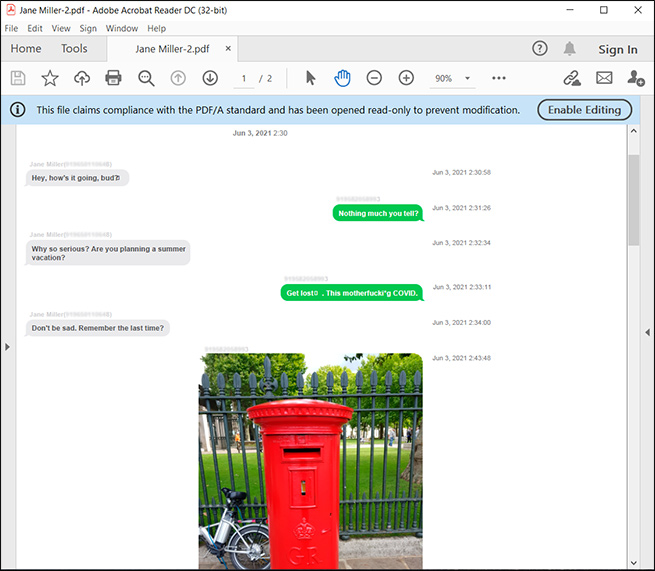Add file to starred bookmarks
The height and width of the screenshot is (571, 655).
pos(49,78)
